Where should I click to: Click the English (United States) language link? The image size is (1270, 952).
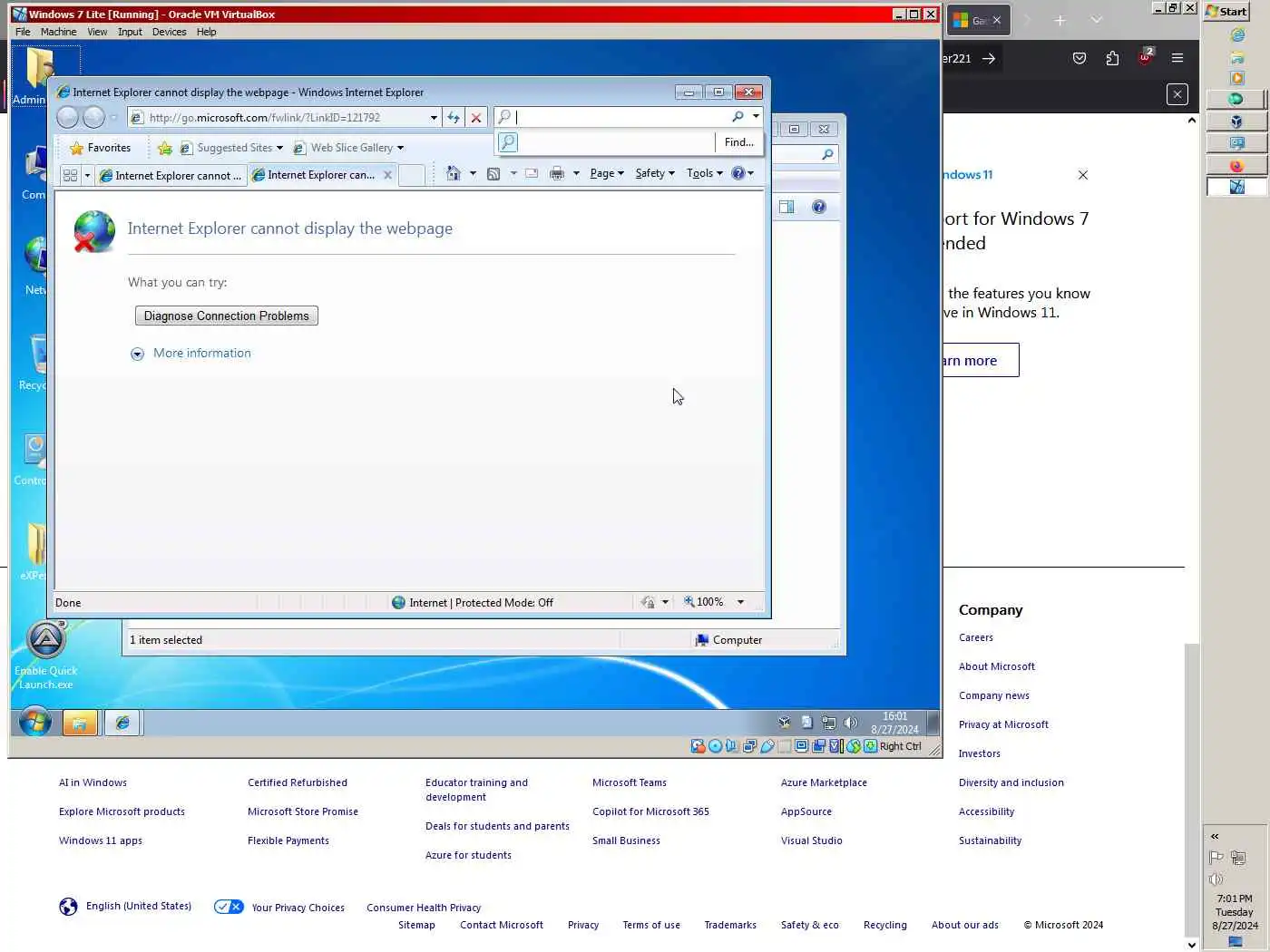(139, 906)
